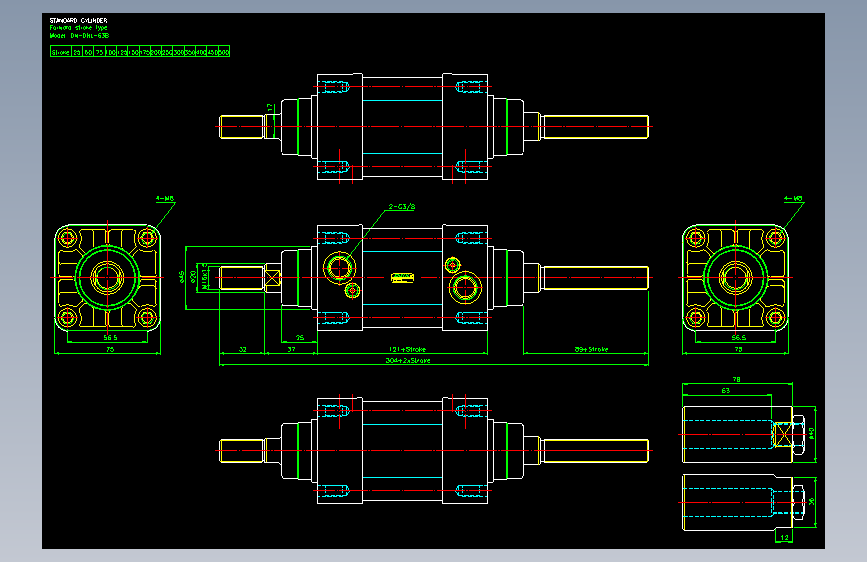Click the '121+Stroke' dimension text
867x562 pixels.
tap(408, 349)
